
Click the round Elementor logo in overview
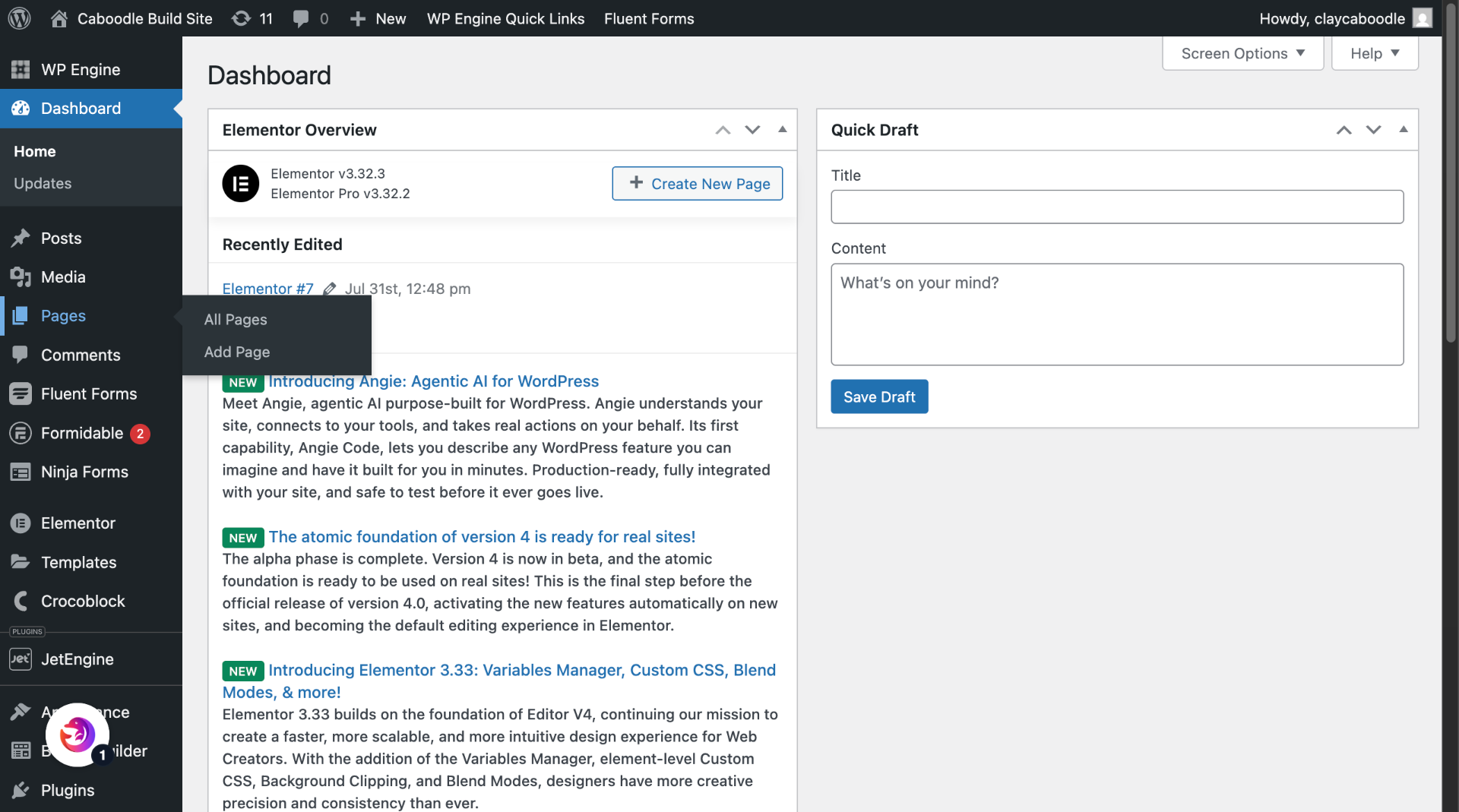coord(240,184)
